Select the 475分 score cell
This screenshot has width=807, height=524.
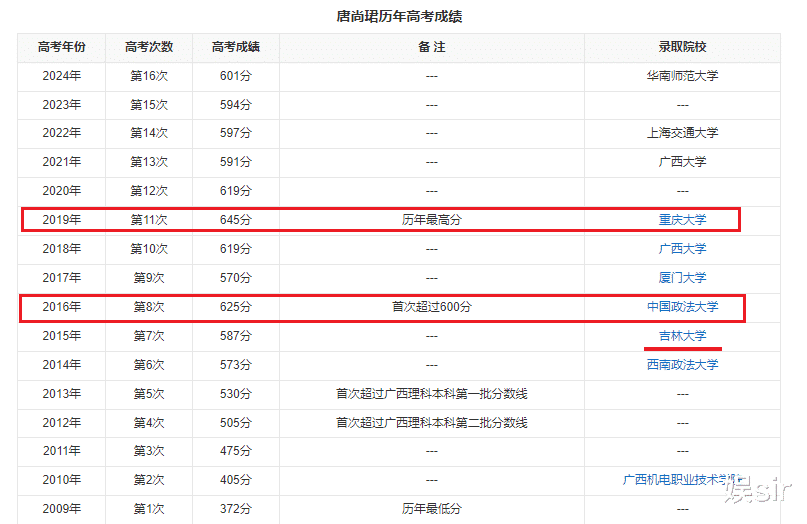click(236, 451)
